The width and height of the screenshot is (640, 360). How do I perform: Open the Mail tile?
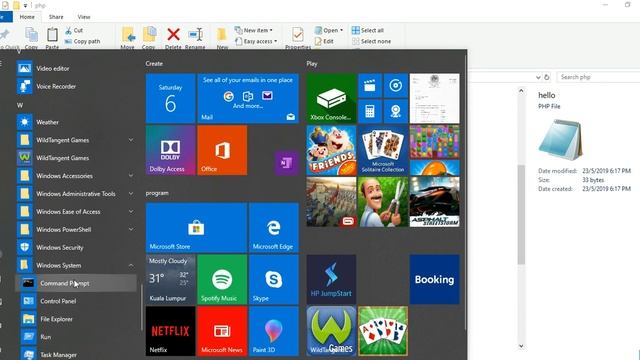tap(248, 98)
